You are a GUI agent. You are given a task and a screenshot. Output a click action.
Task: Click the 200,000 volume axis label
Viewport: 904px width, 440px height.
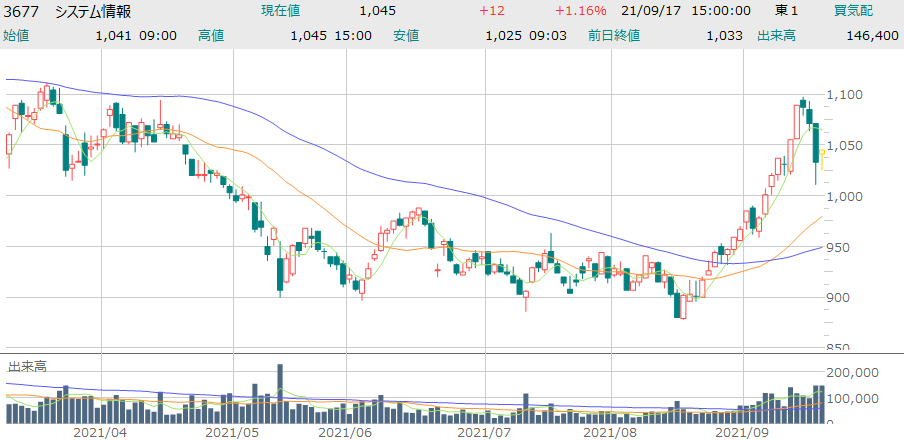[854, 372]
